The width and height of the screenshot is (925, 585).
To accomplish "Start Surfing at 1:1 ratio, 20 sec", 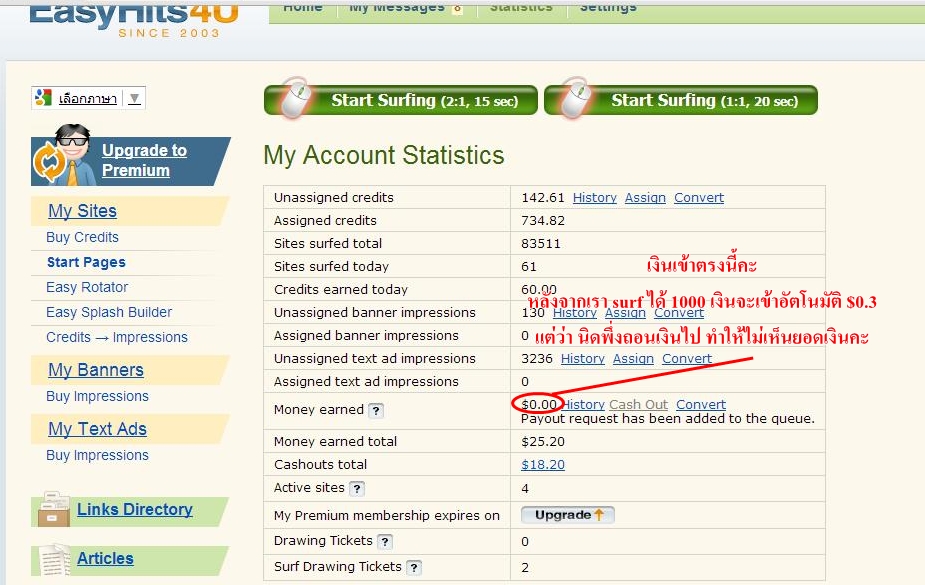I will [681, 100].
